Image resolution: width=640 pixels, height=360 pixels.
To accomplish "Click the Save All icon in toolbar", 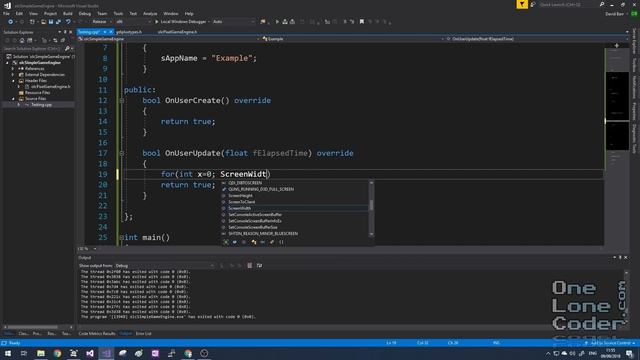I will pyautogui.click(x=58, y=22).
